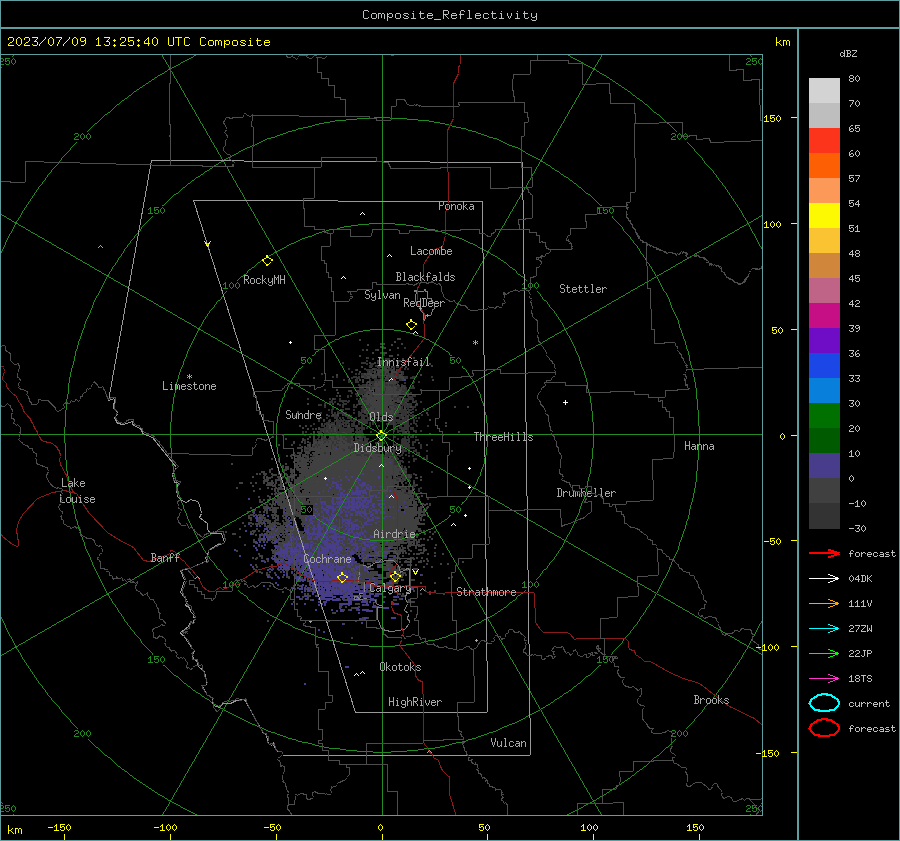
Task: Click the purple 10 dBZ color swatch
Action: click(824, 465)
